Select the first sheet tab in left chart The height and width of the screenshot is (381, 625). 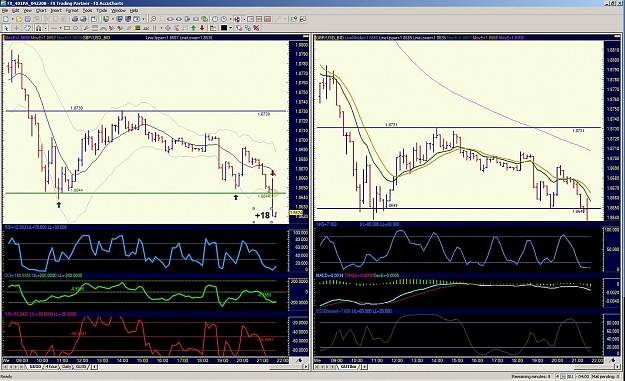35,367
